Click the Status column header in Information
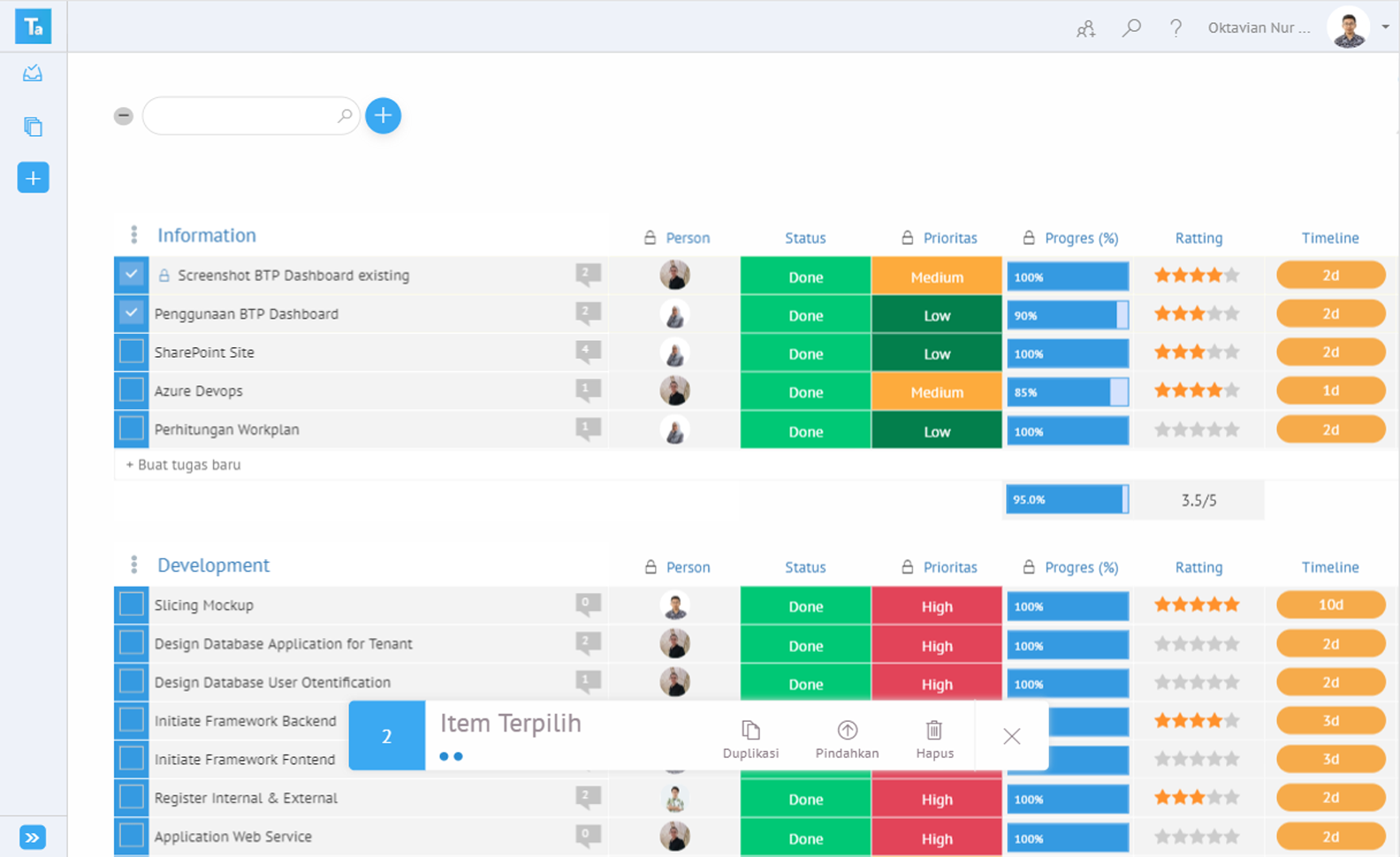 (x=804, y=238)
